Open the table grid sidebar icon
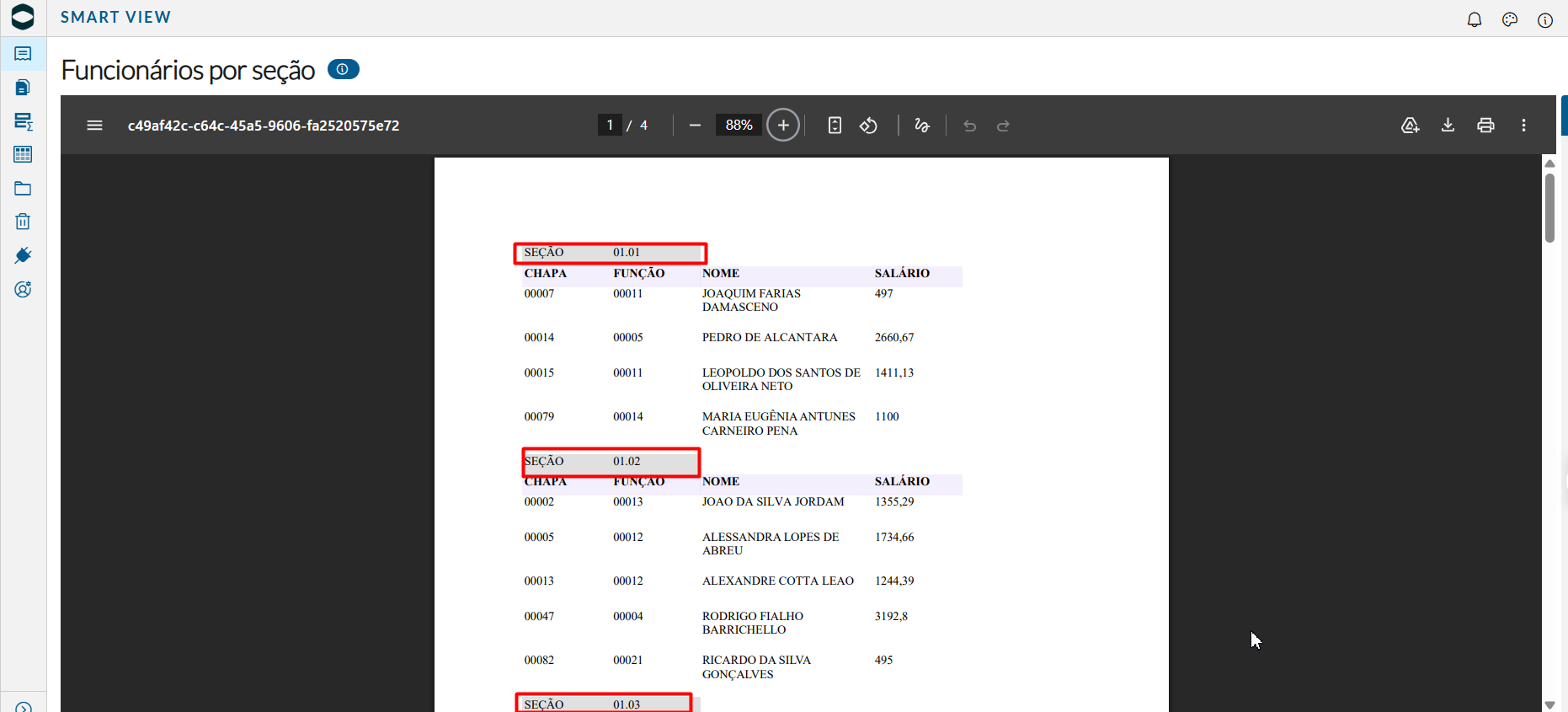The image size is (1568, 712). click(23, 154)
